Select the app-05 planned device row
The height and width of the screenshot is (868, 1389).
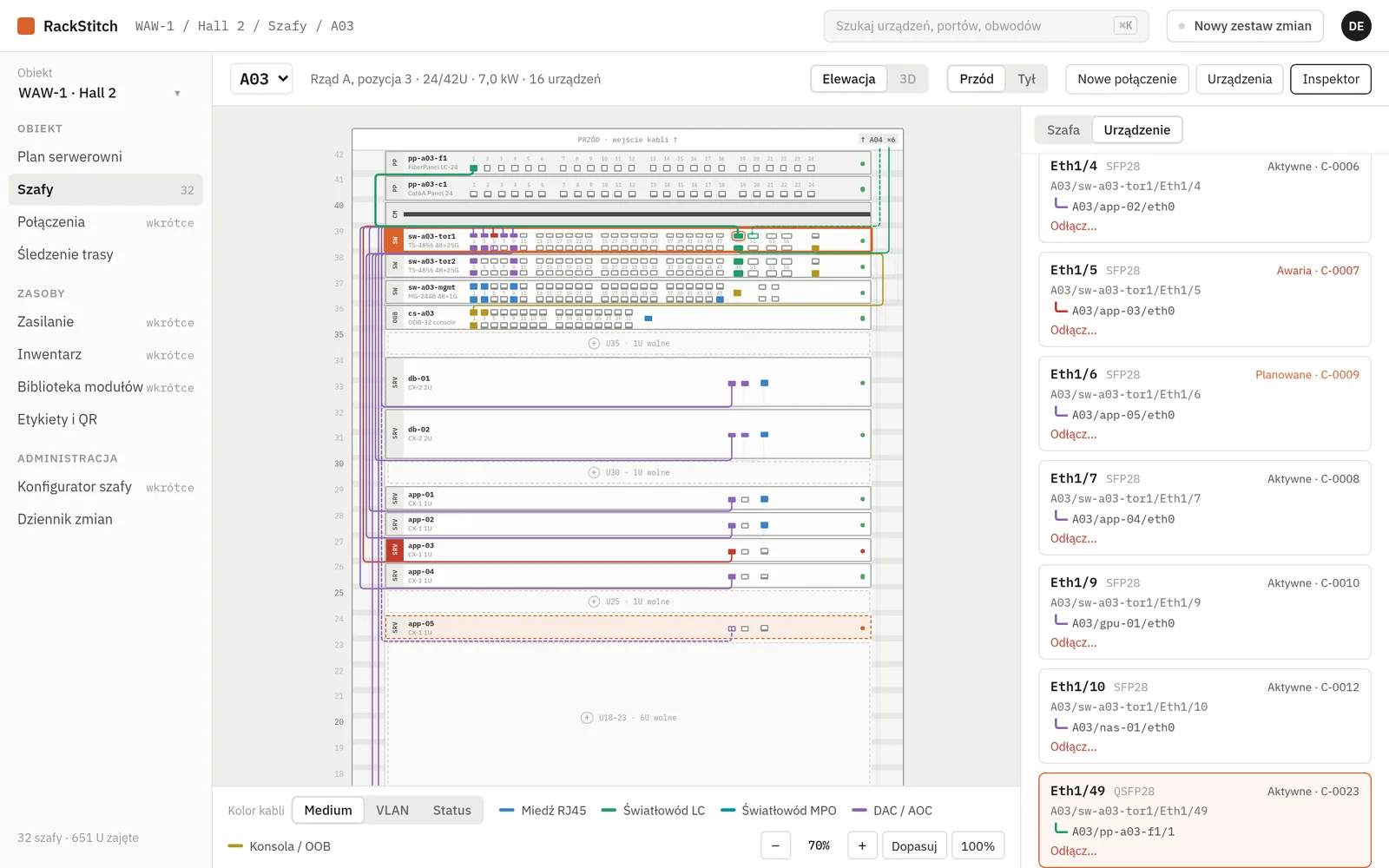coord(628,628)
